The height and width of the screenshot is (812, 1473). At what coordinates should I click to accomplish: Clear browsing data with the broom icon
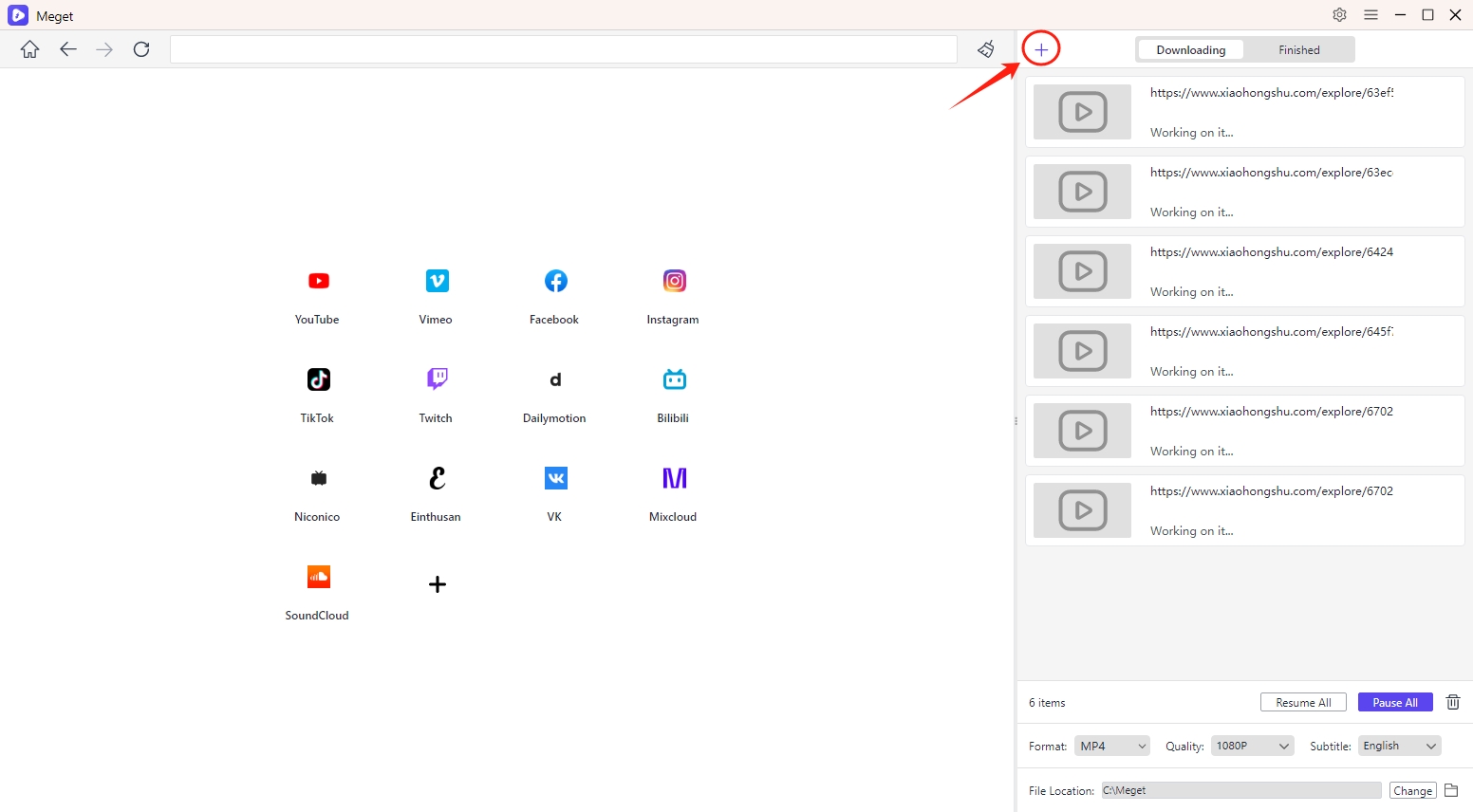(x=986, y=49)
